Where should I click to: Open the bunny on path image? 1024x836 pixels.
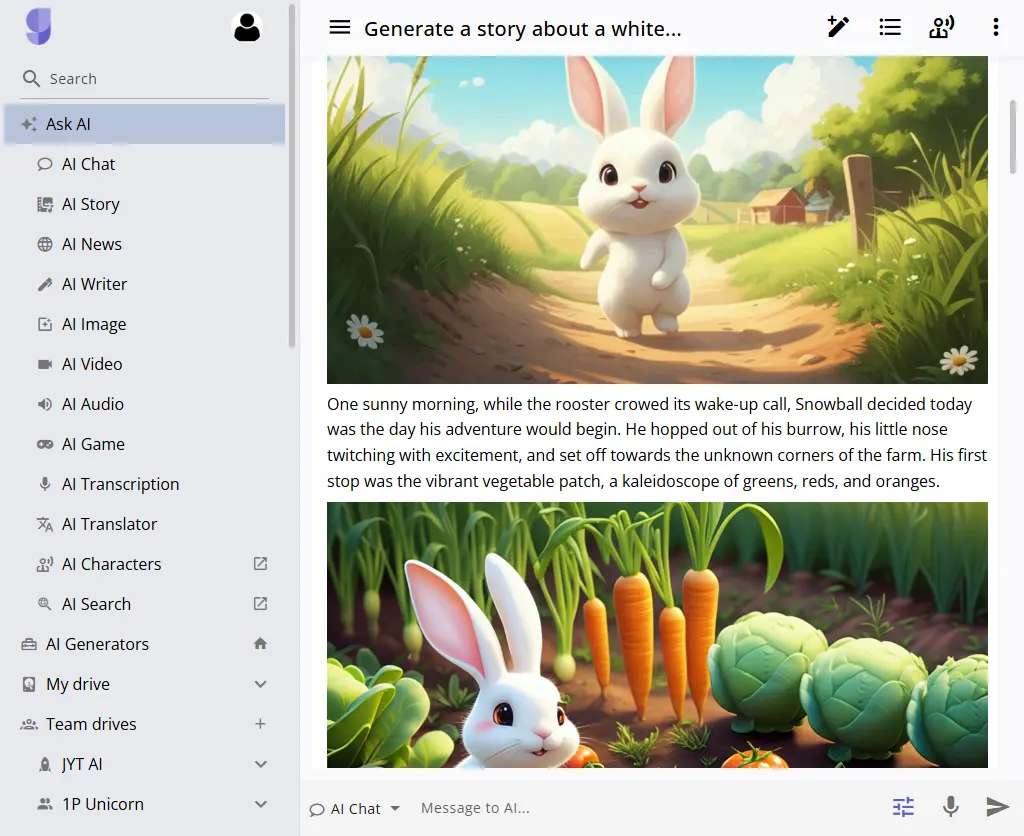(657, 219)
